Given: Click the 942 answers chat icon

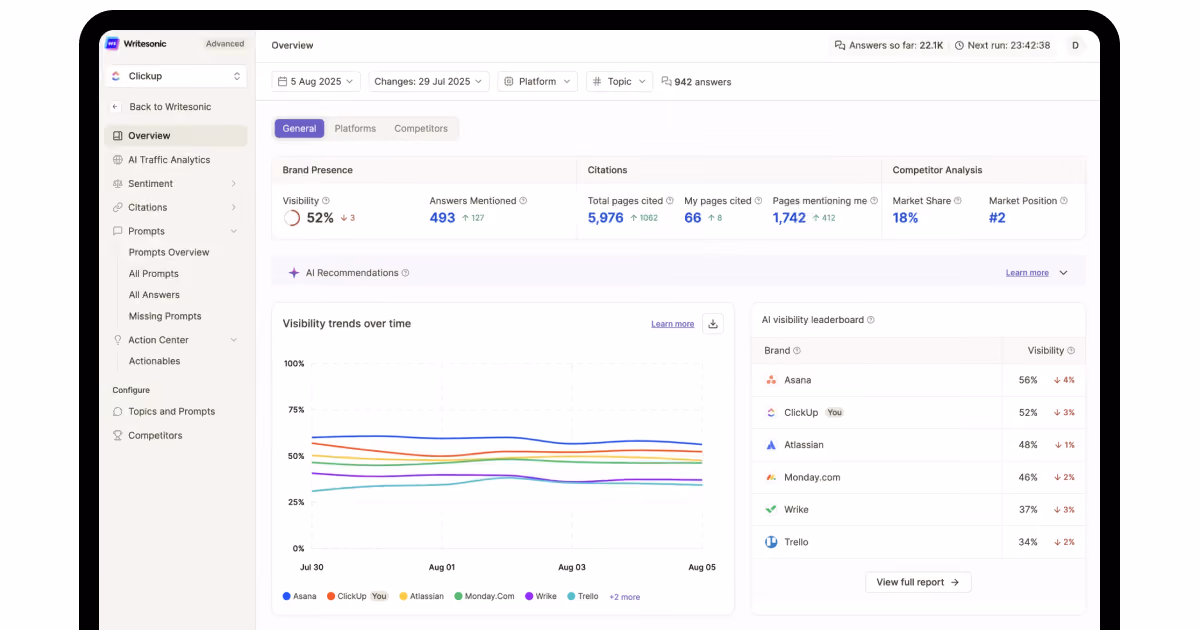Looking at the screenshot, I should click(666, 82).
